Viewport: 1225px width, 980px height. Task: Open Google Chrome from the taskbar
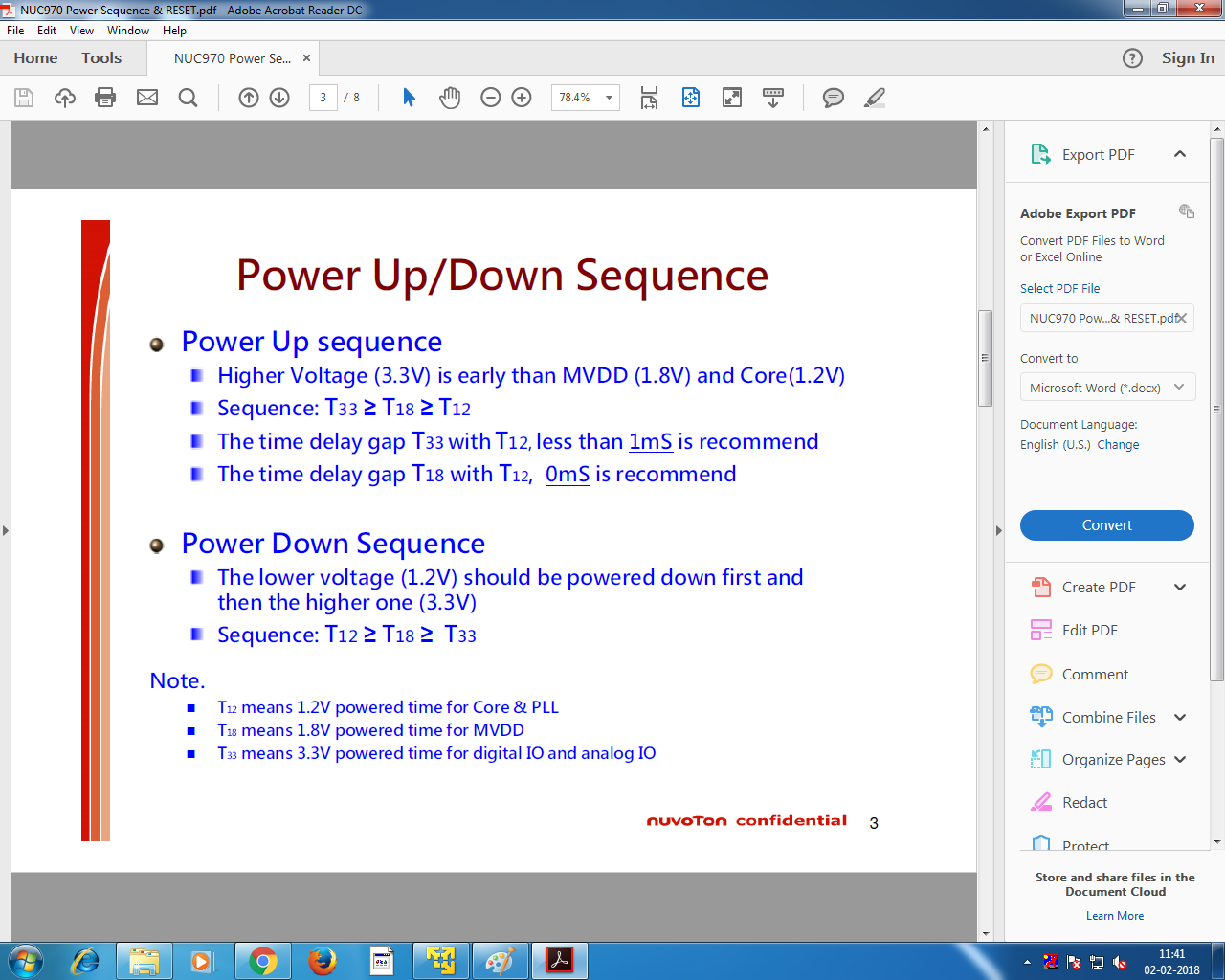pyautogui.click(x=263, y=961)
